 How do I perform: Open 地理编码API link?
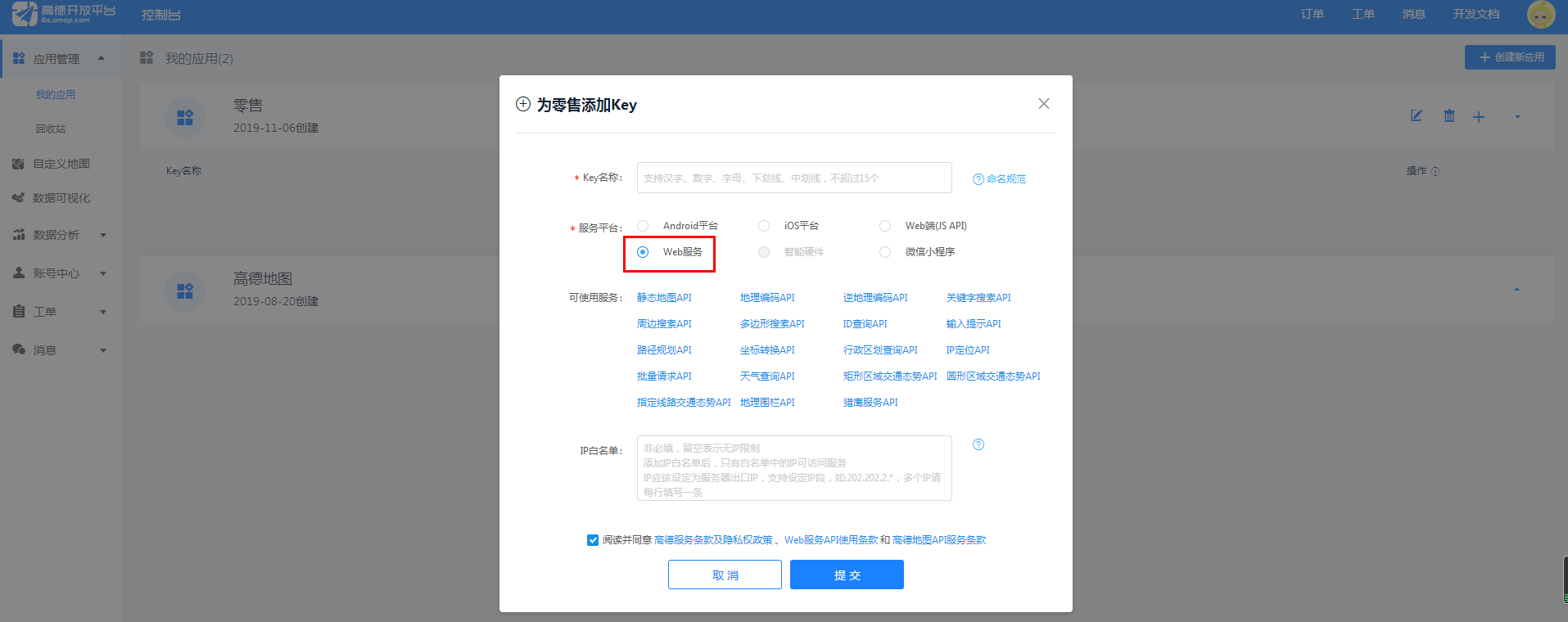[x=767, y=298]
